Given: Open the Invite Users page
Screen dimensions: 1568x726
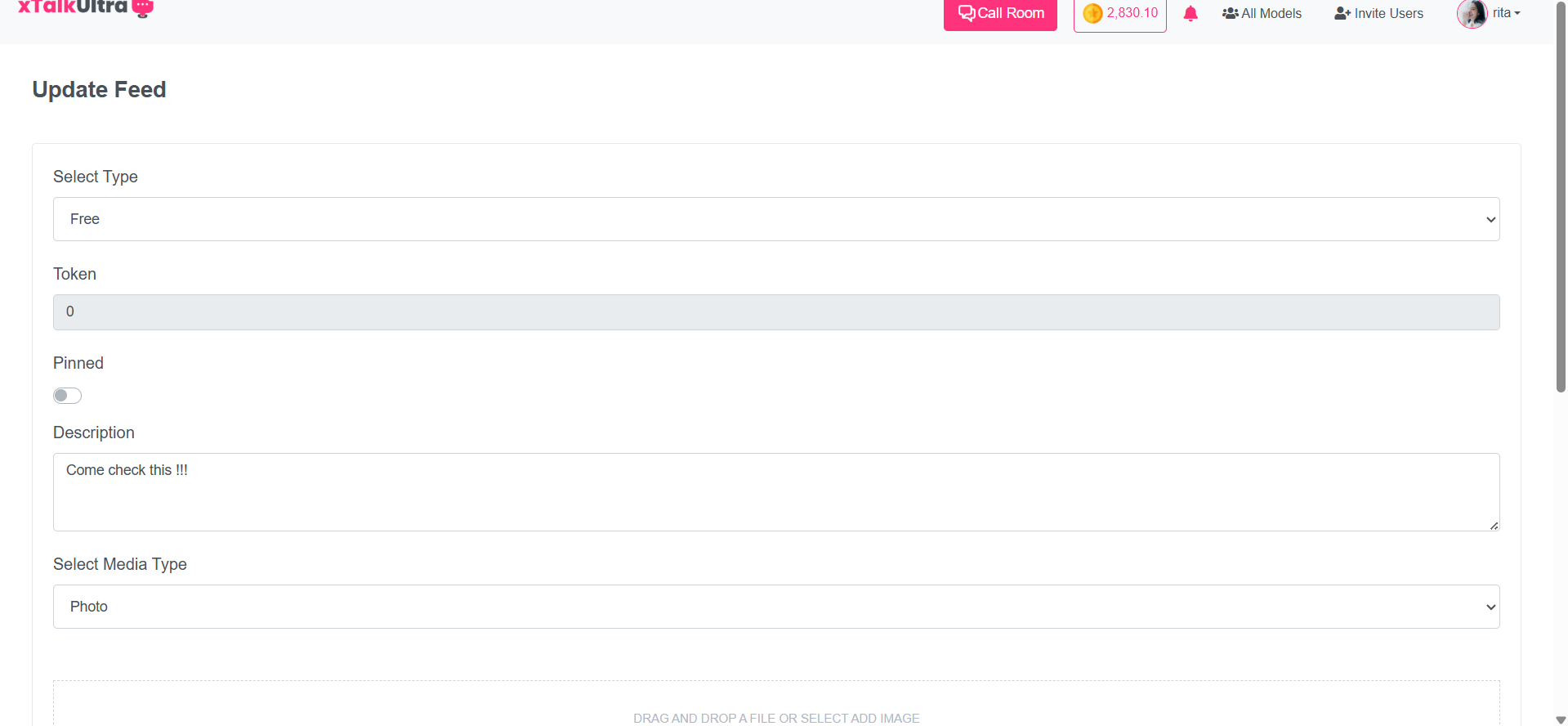Looking at the screenshot, I should pyautogui.click(x=1388, y=14).
